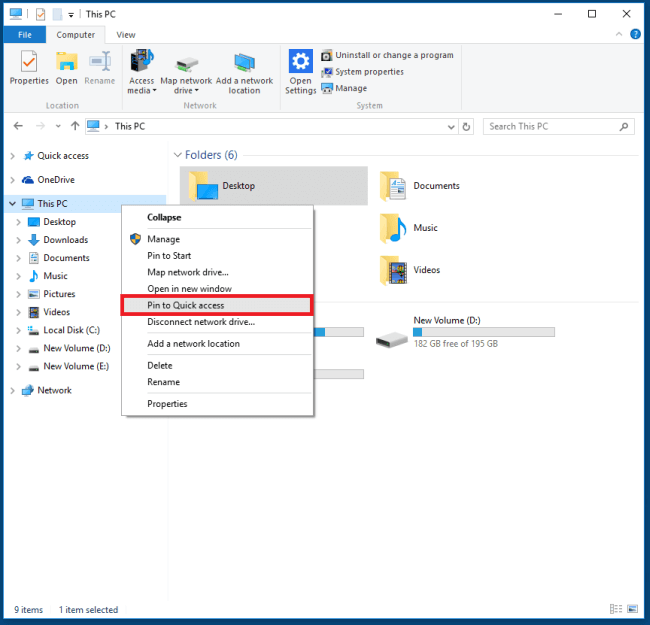Click New Volume (D:) storage usage bar
The width and height of the screenshot is (650, 625).
(x=484, y=332)
